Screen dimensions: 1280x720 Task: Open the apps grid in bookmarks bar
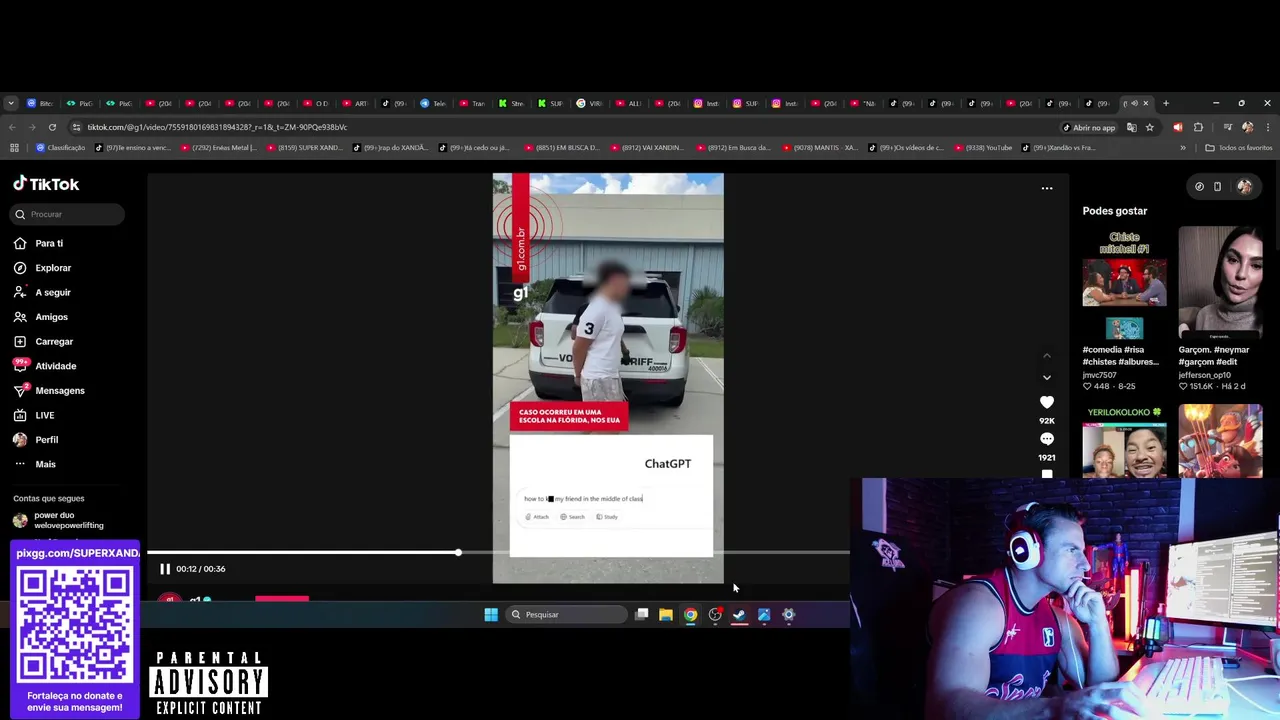pos(14,148)
